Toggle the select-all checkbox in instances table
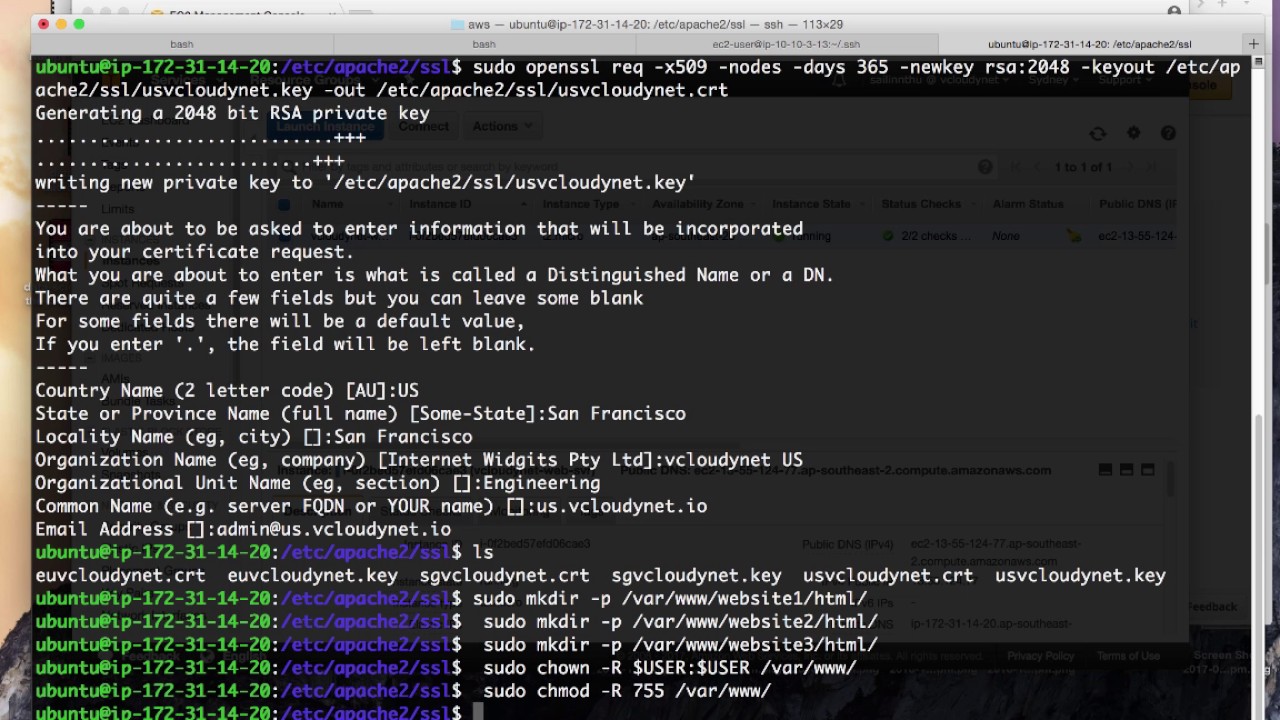 285,204
